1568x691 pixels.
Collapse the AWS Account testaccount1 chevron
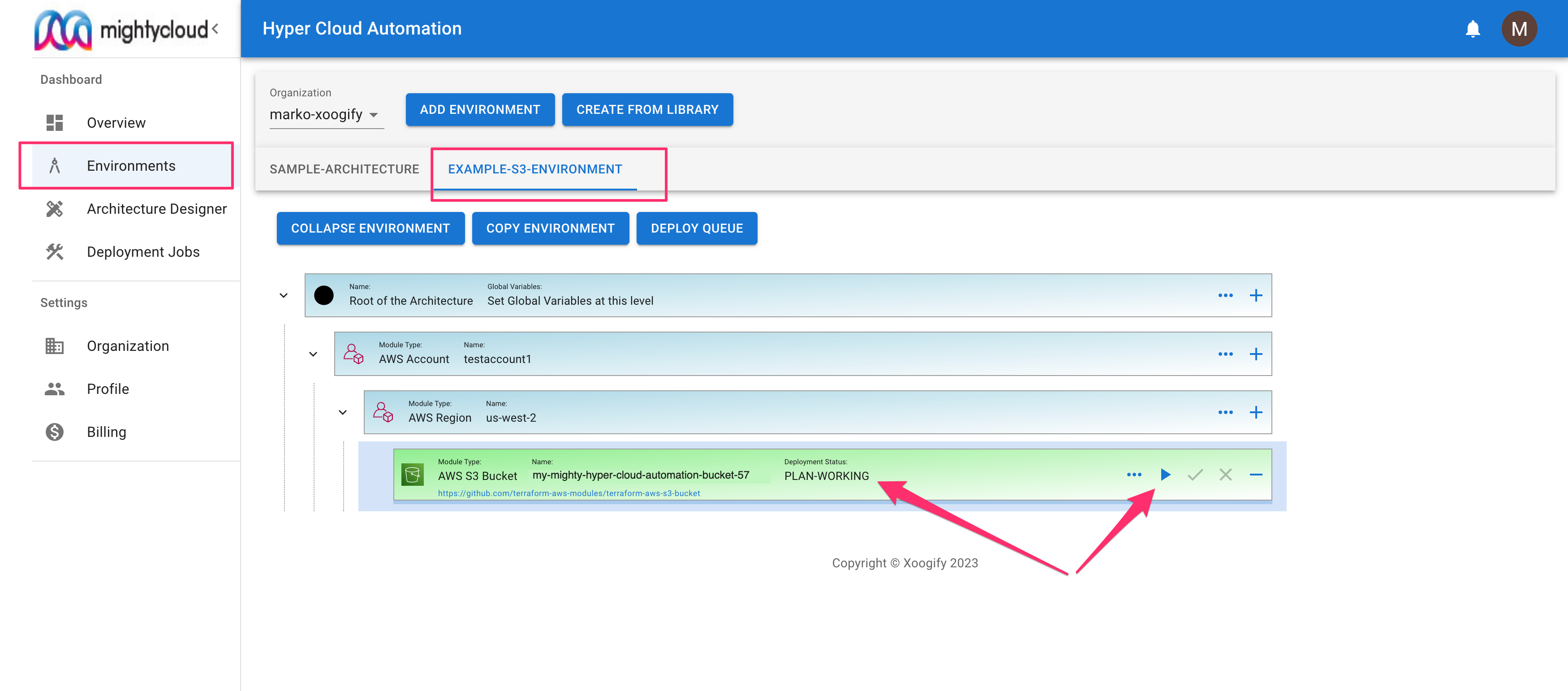313,354
